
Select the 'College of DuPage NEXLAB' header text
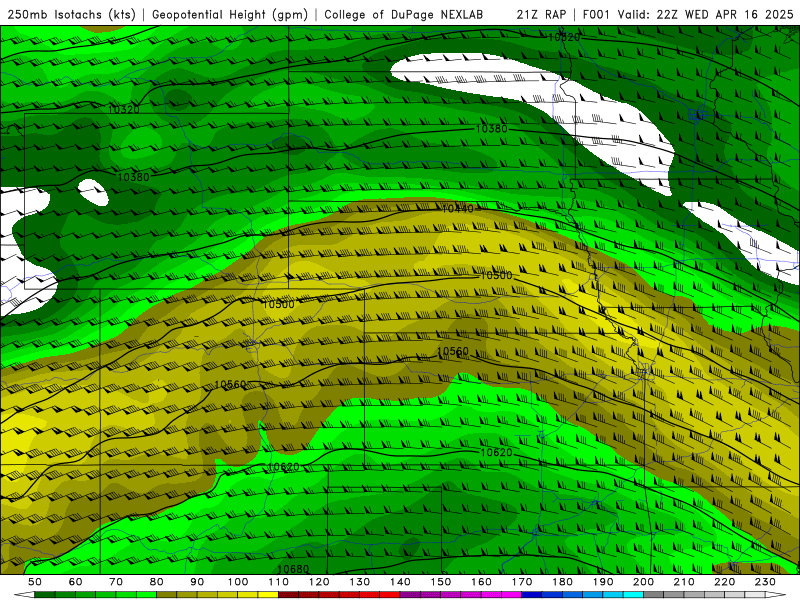coord(404,15)
